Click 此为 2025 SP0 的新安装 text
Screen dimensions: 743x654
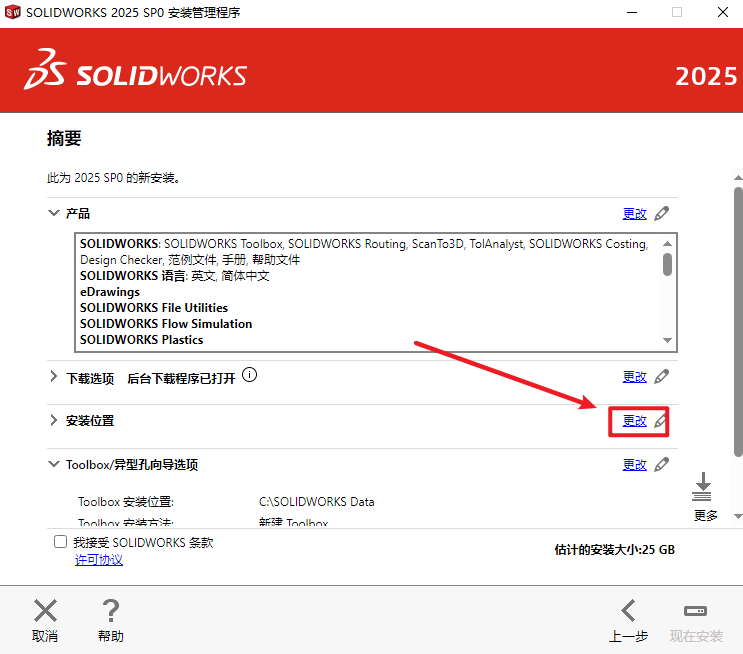coord(113,178)
